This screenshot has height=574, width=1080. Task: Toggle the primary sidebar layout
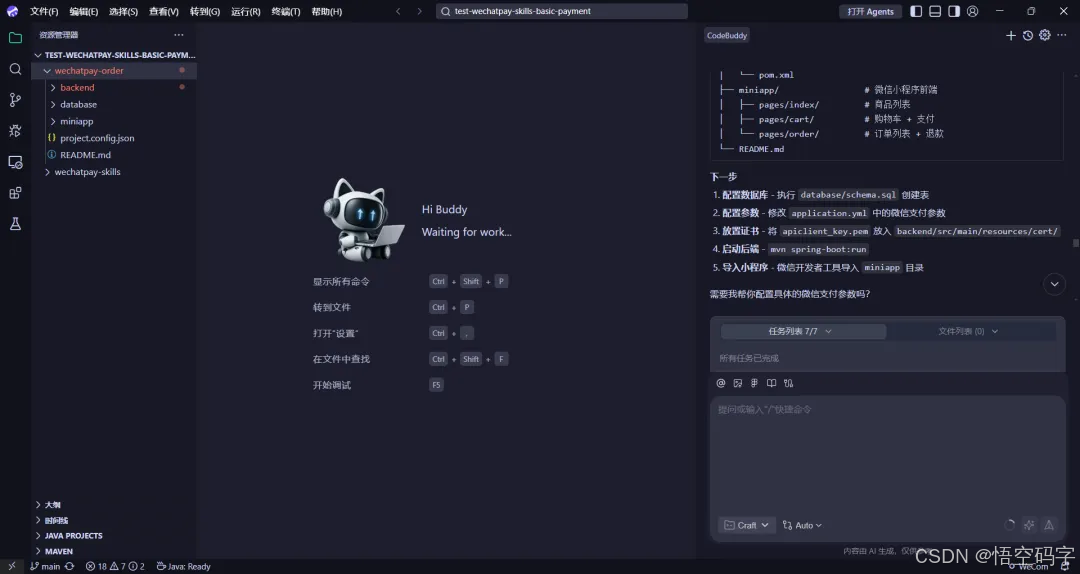point(916,11)
